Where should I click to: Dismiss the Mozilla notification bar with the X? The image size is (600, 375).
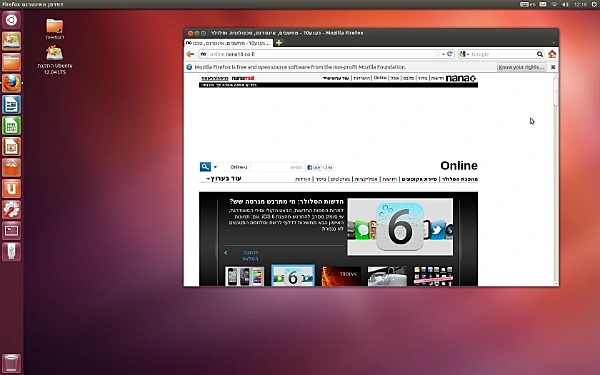tap(553, 67)
